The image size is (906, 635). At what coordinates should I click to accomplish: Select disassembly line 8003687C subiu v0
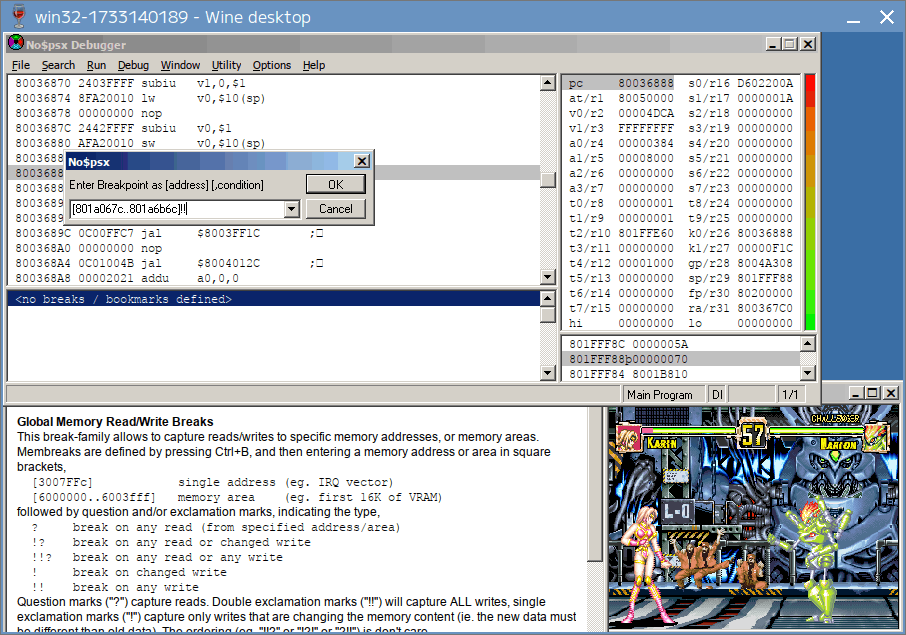273,128
